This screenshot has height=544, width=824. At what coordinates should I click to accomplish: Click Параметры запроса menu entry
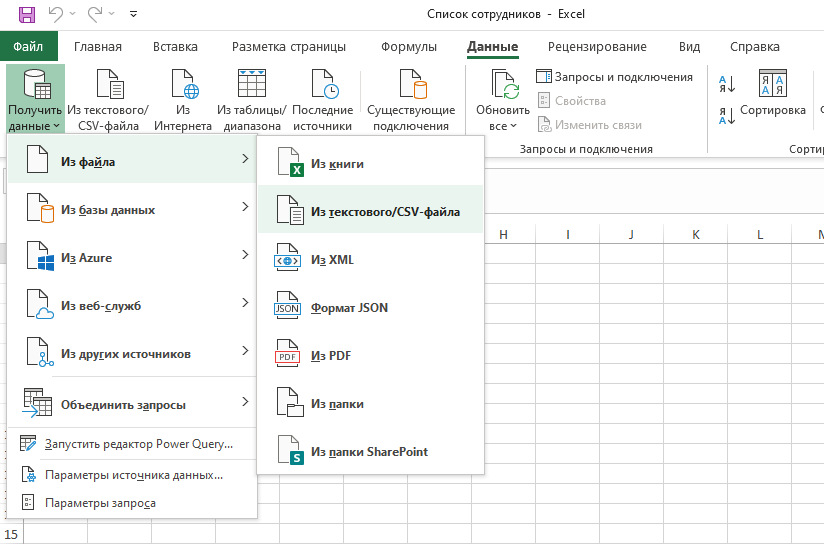pyautogui.click(x=132, y=503)
